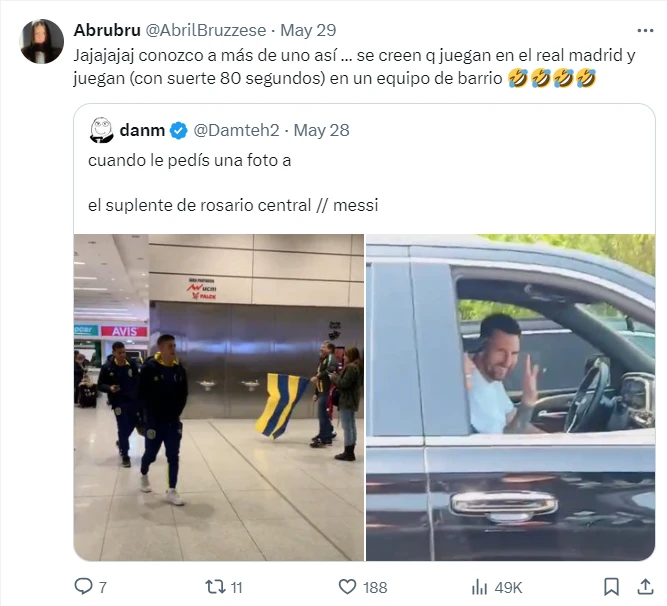Click quoted tweet text 'cuando le pedís una foto a'
This screenshot has width=667, height=606.
[190, 160]
